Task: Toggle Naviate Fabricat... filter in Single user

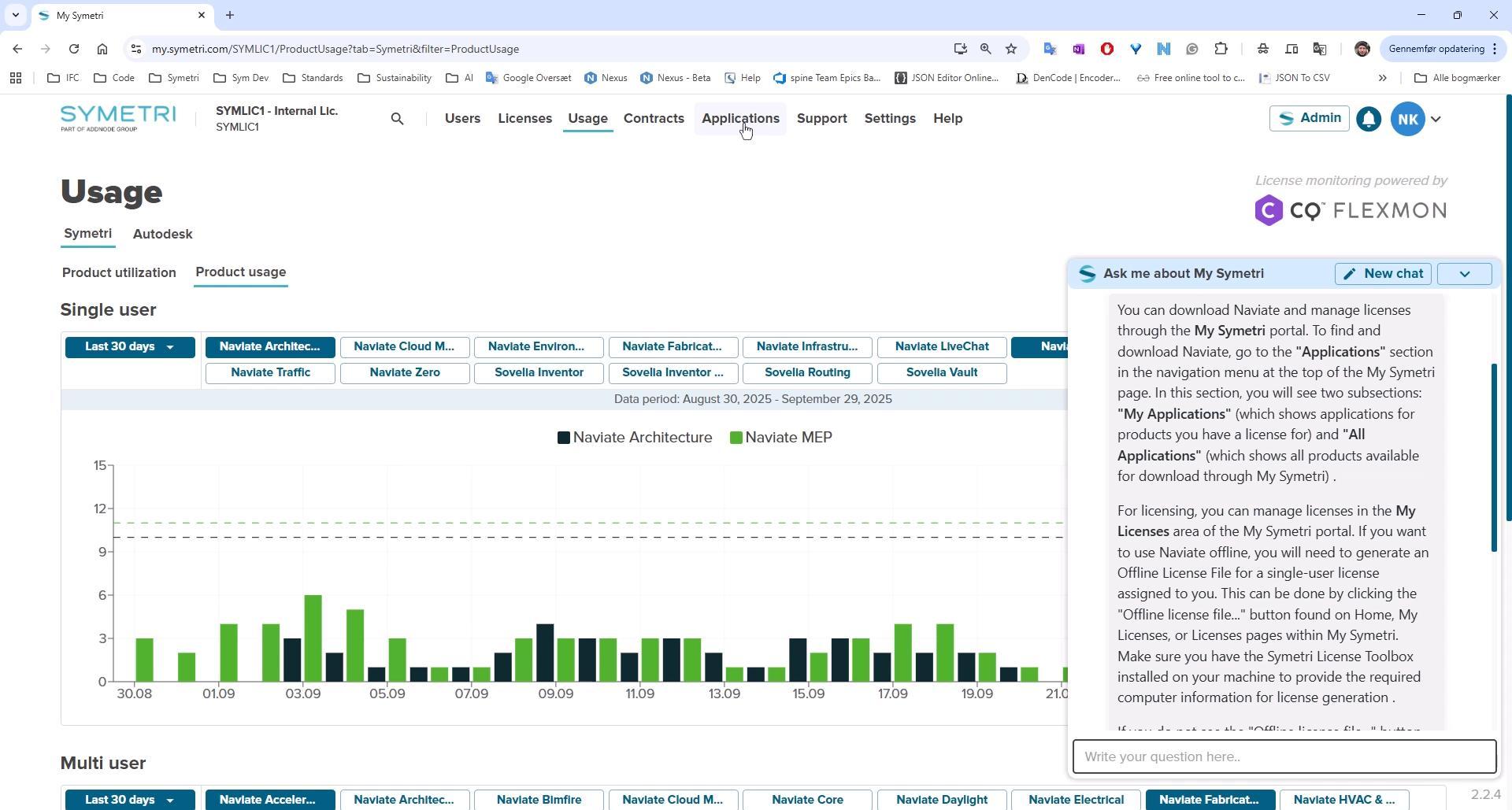Action: [x=673, y=347]
